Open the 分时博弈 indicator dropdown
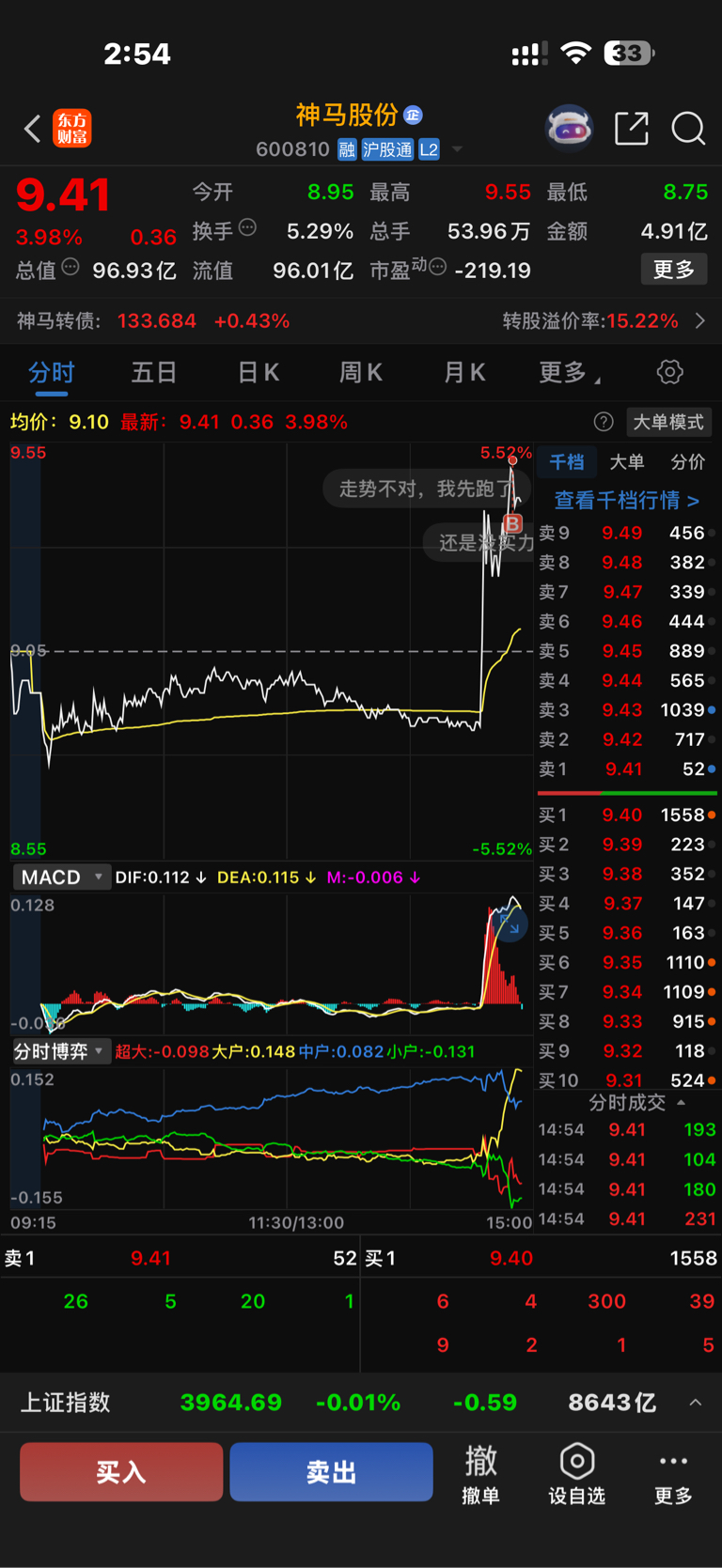 pyautogui.click(x=61, y=1051)
